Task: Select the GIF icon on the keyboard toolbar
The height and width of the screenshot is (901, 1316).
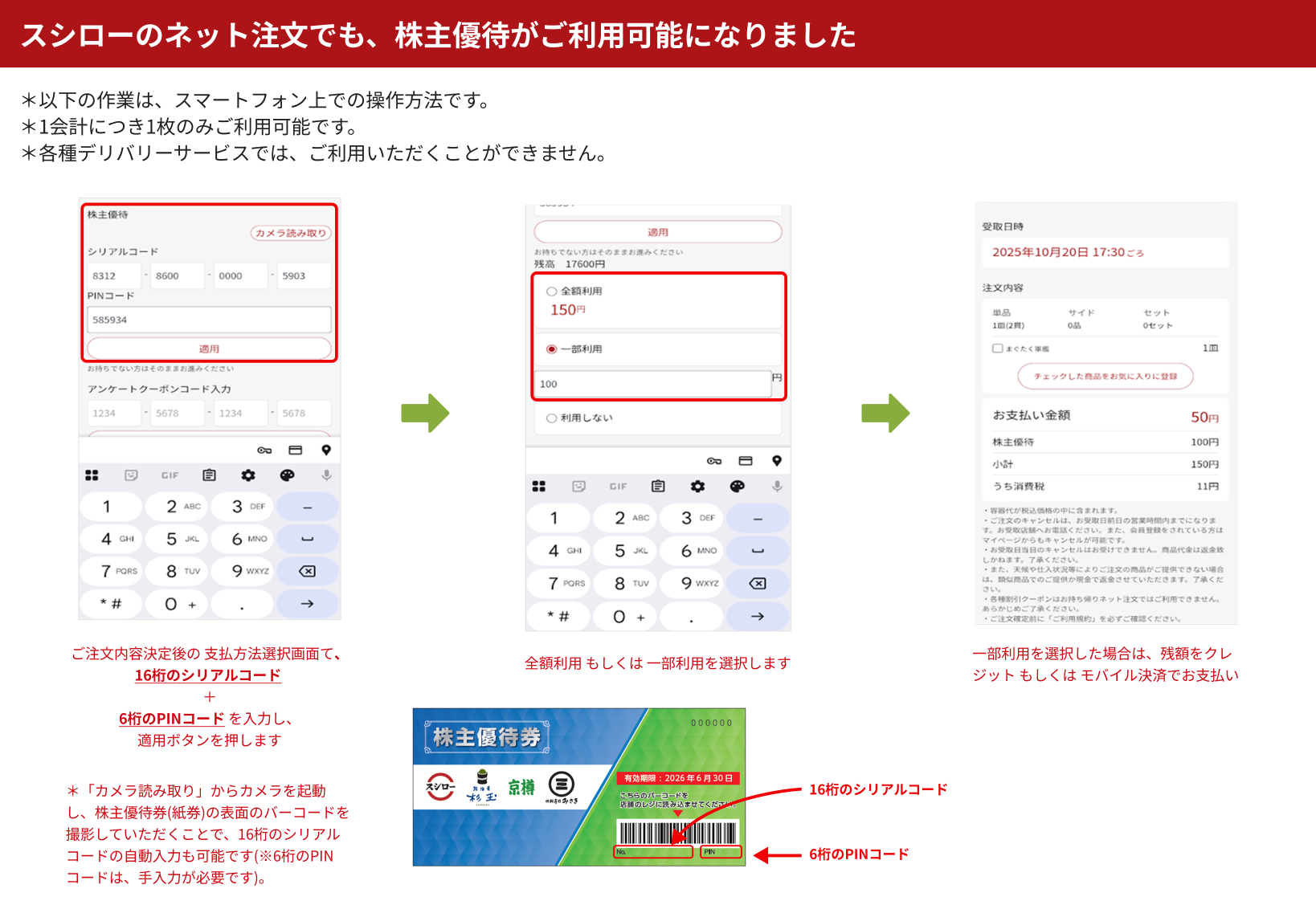Action: pos(170,475)
